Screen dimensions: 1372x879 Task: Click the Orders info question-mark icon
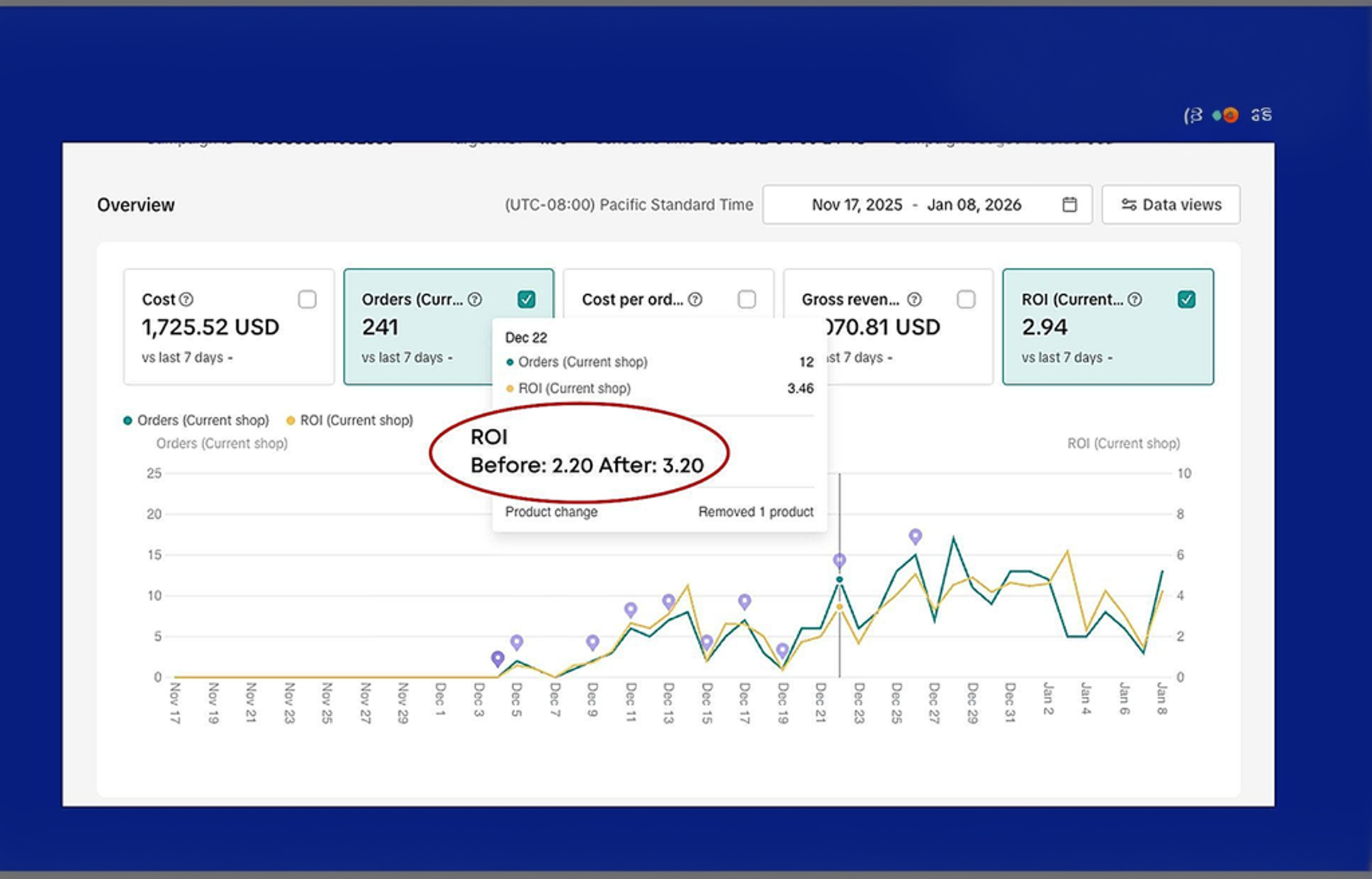475,299
